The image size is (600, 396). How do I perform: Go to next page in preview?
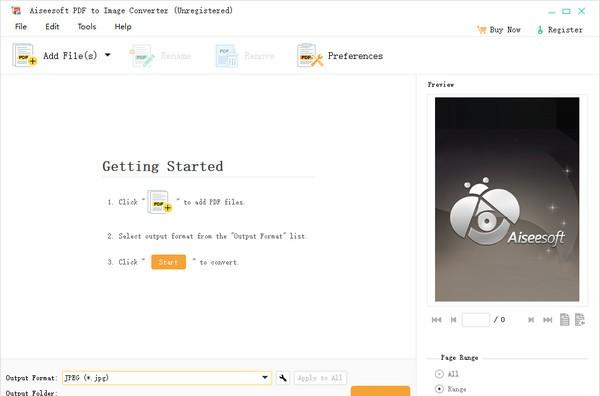click(531, 319)
